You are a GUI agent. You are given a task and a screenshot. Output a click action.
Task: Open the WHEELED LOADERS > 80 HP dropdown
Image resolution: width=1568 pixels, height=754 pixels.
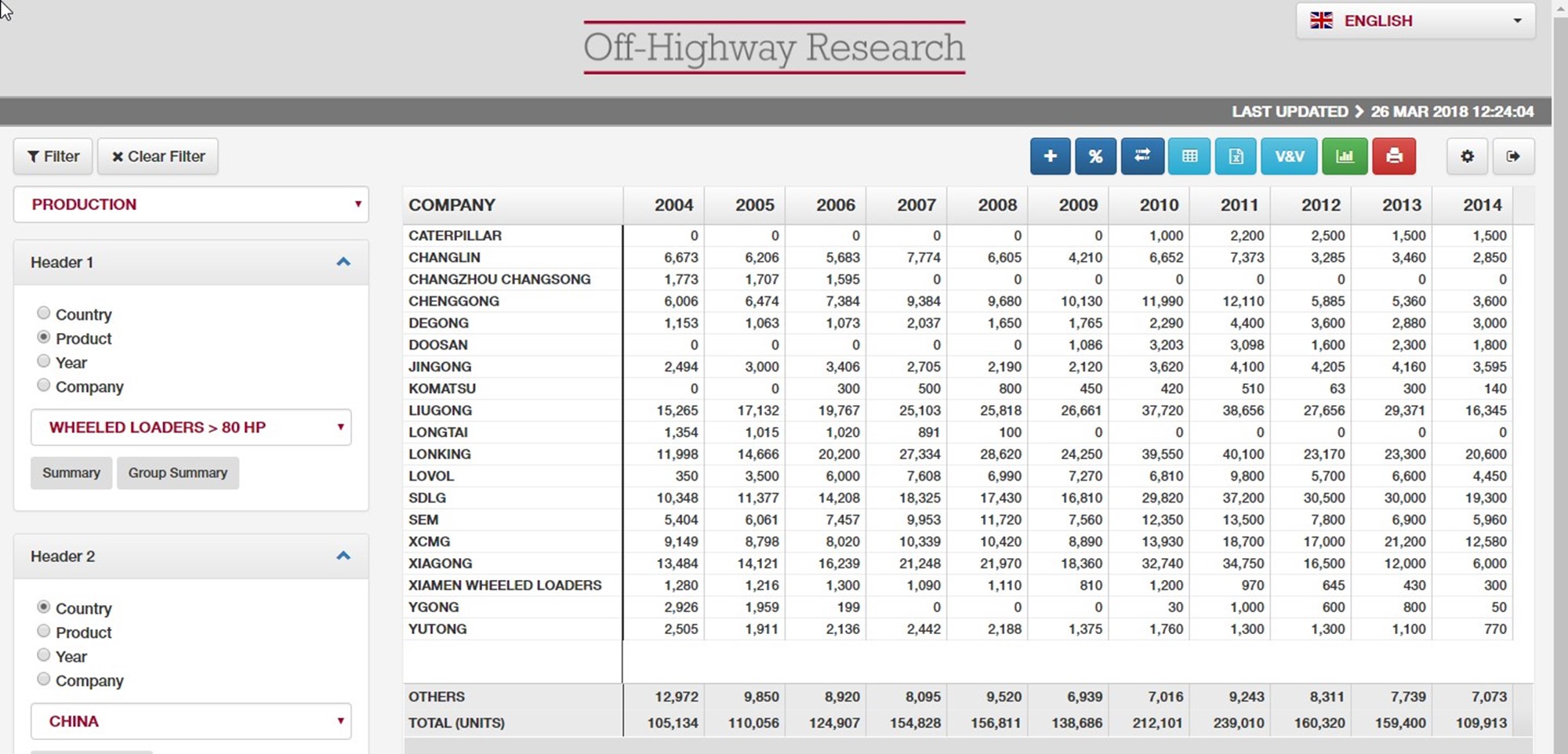[191, 427]
